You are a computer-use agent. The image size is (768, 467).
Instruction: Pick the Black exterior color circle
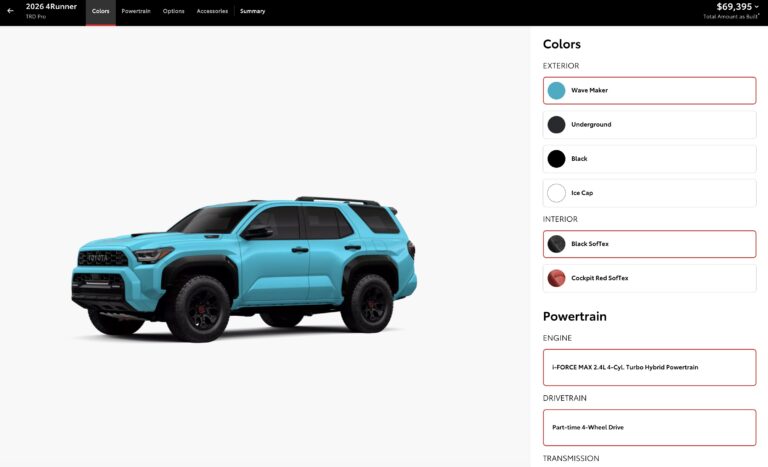click(556, 159)
